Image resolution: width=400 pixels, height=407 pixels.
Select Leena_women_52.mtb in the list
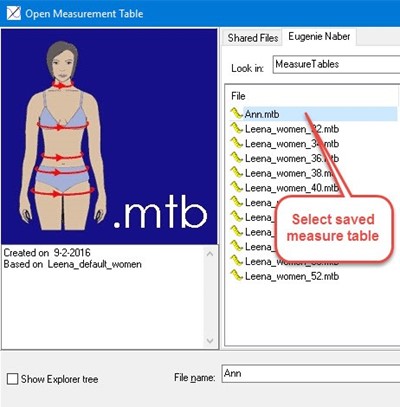tap(292, 276)
